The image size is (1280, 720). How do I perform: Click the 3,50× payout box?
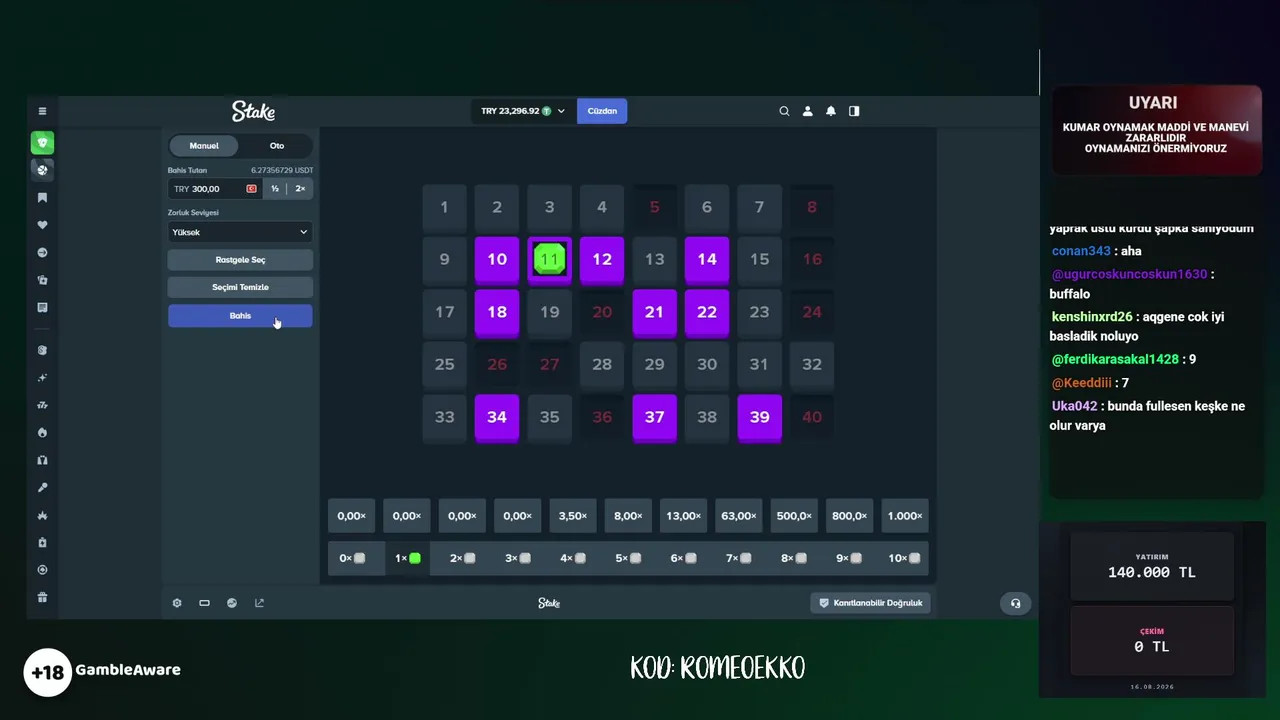[x=573, y=516]
